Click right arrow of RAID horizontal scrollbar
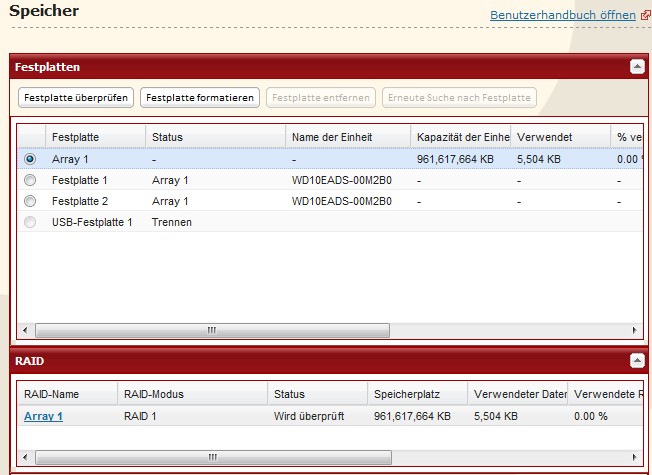Viewport: 652px width, 475px height. point(635,458)
